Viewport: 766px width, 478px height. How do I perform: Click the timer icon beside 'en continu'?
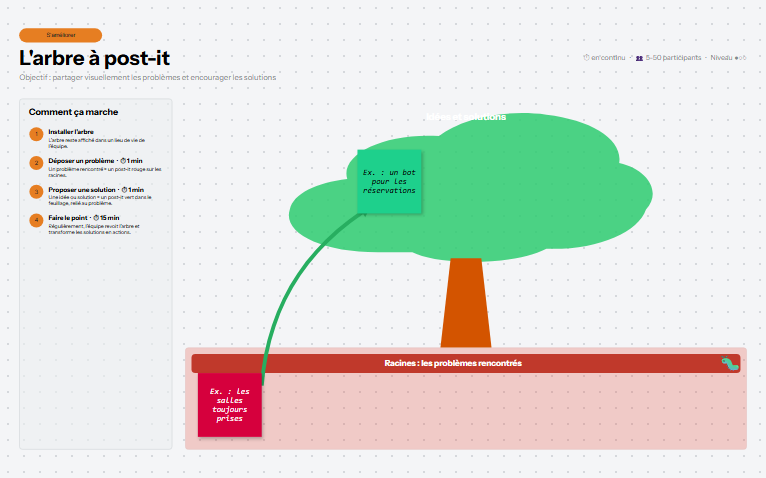pyautogui.click(x=586, y=58)
